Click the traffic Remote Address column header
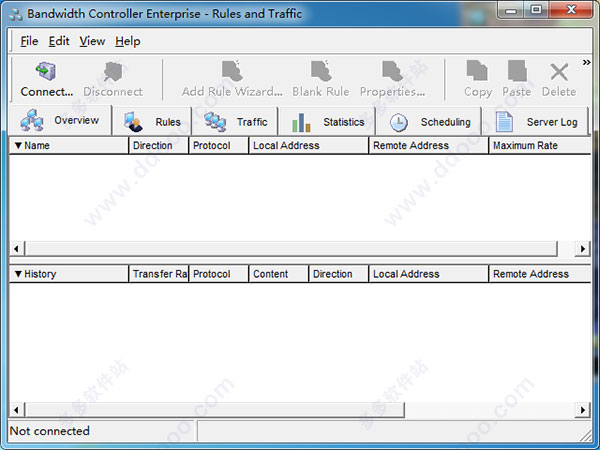 click(x=540, y=274)
